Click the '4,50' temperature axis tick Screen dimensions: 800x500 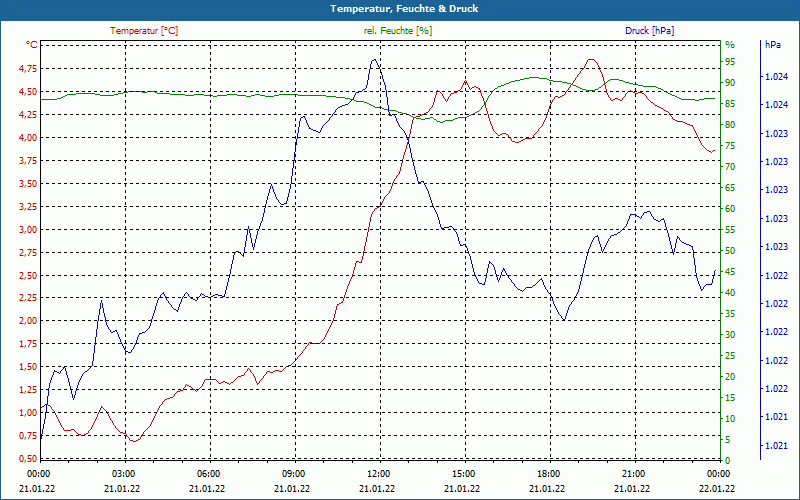click(28, 91)
